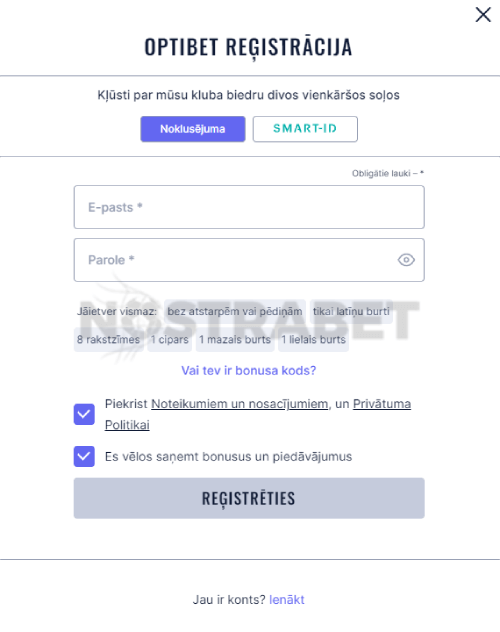Follow the Ienākt login link
Viewport: 500px width, 632px height.
point(287,599)
